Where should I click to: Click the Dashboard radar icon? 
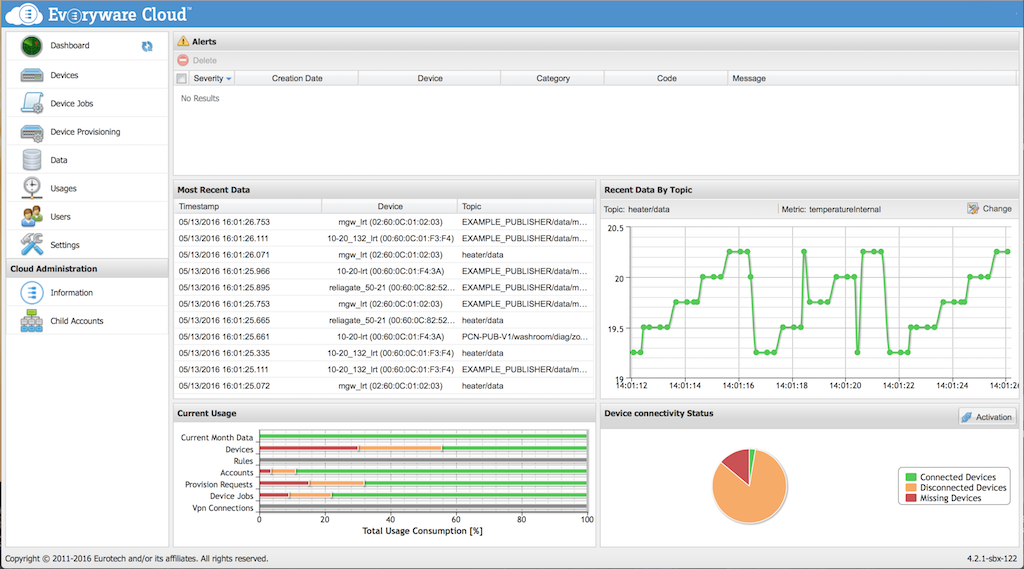pos(32,46)
